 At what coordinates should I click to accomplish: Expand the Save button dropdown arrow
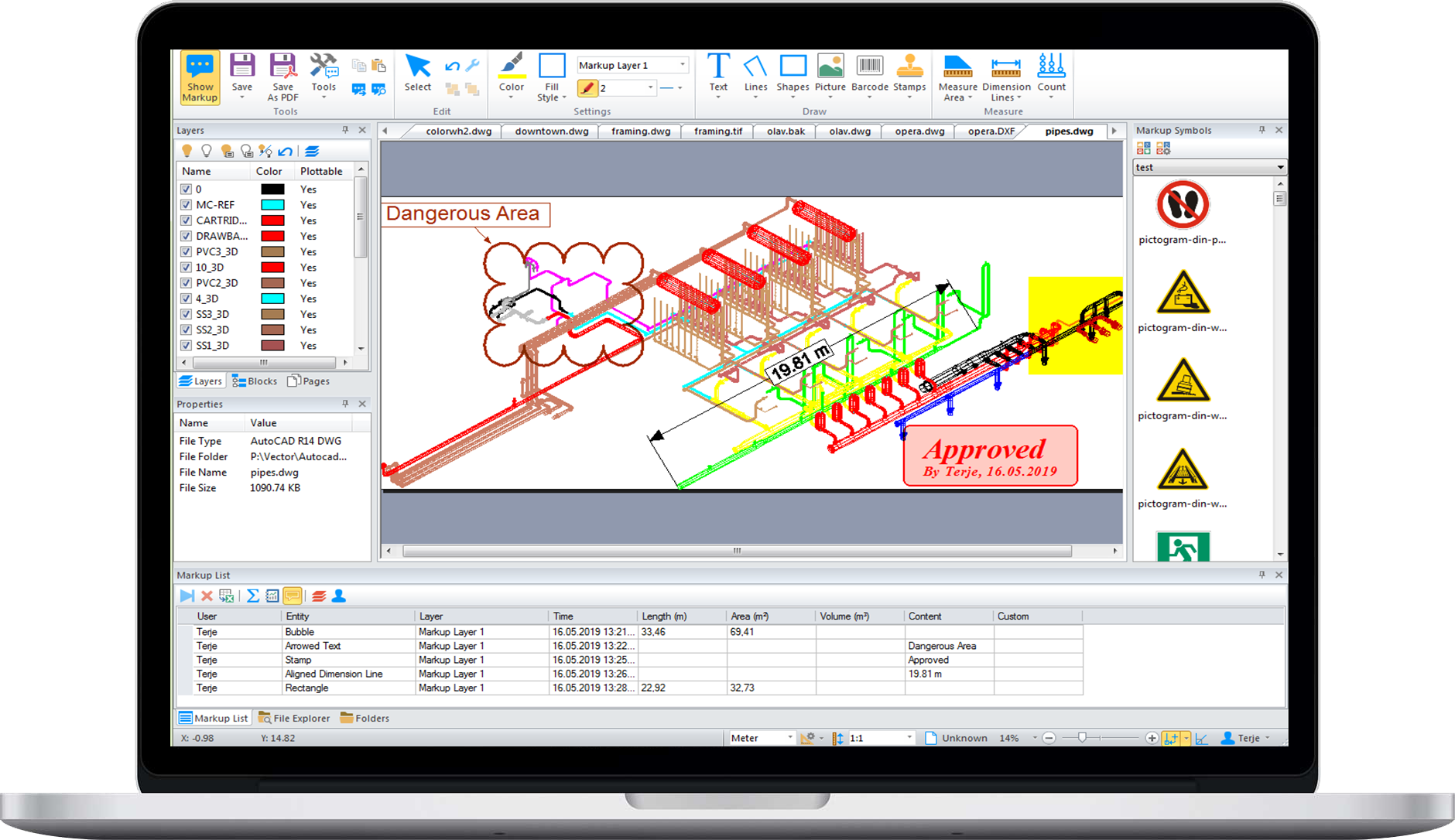coord(242,97)
